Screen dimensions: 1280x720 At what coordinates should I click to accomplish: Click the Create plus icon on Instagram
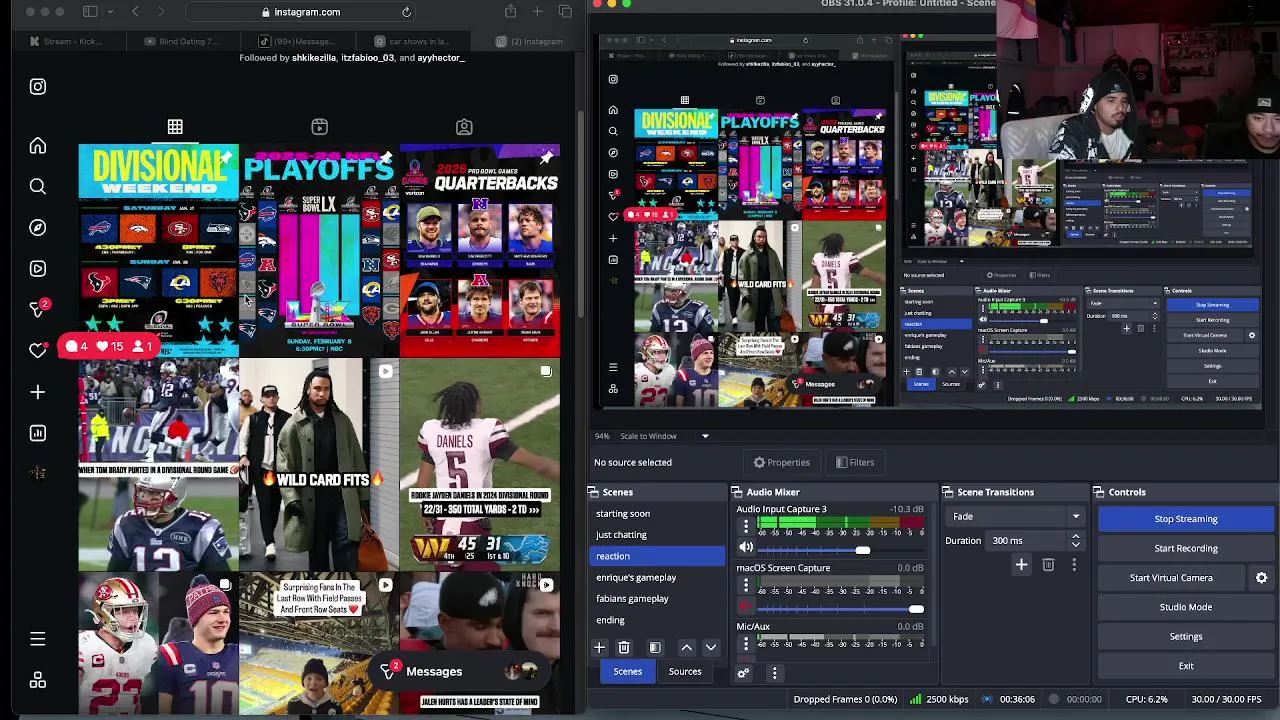click(x=37, y=392)
